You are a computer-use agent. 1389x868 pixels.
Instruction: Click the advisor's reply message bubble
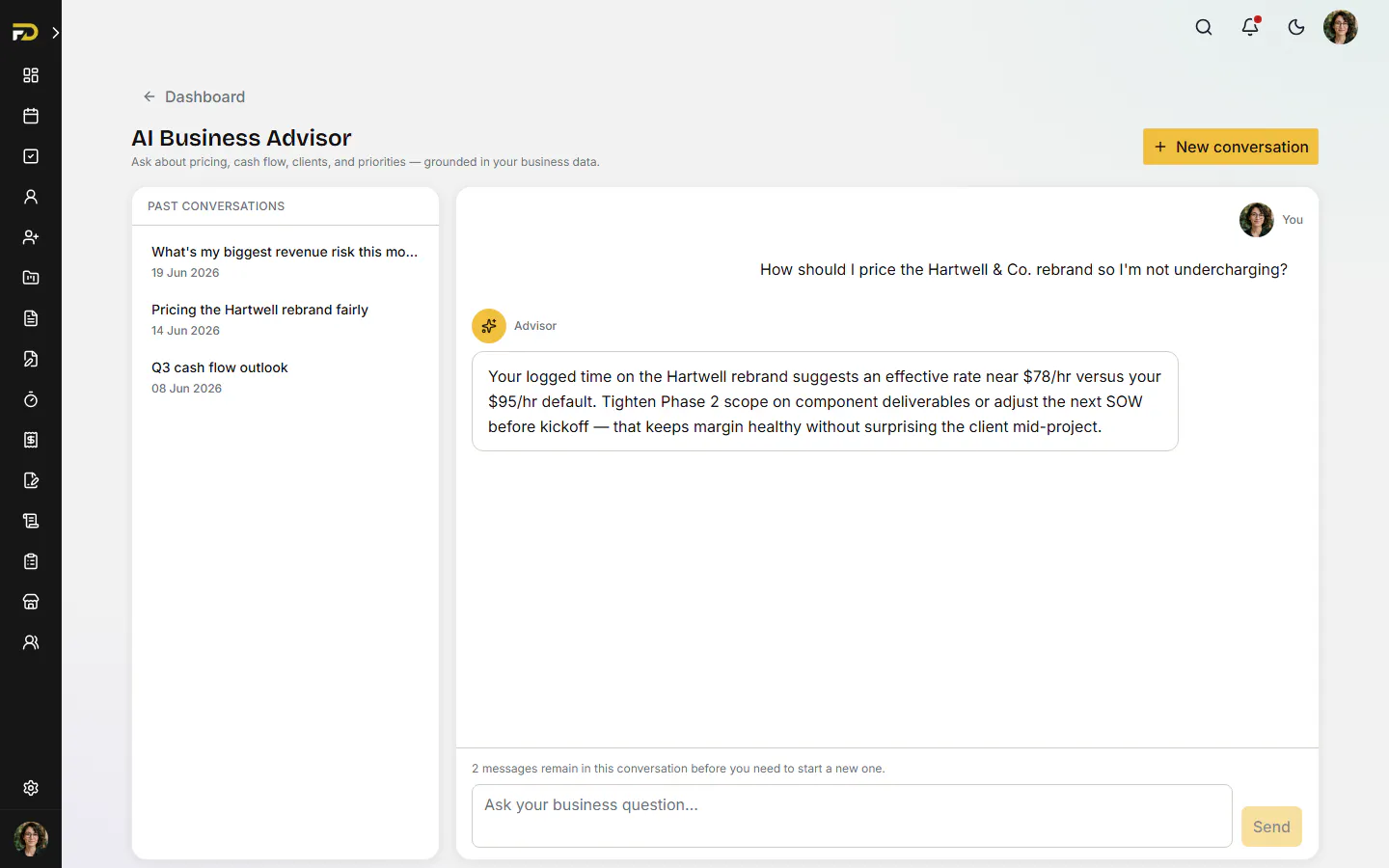coord(825,401)
